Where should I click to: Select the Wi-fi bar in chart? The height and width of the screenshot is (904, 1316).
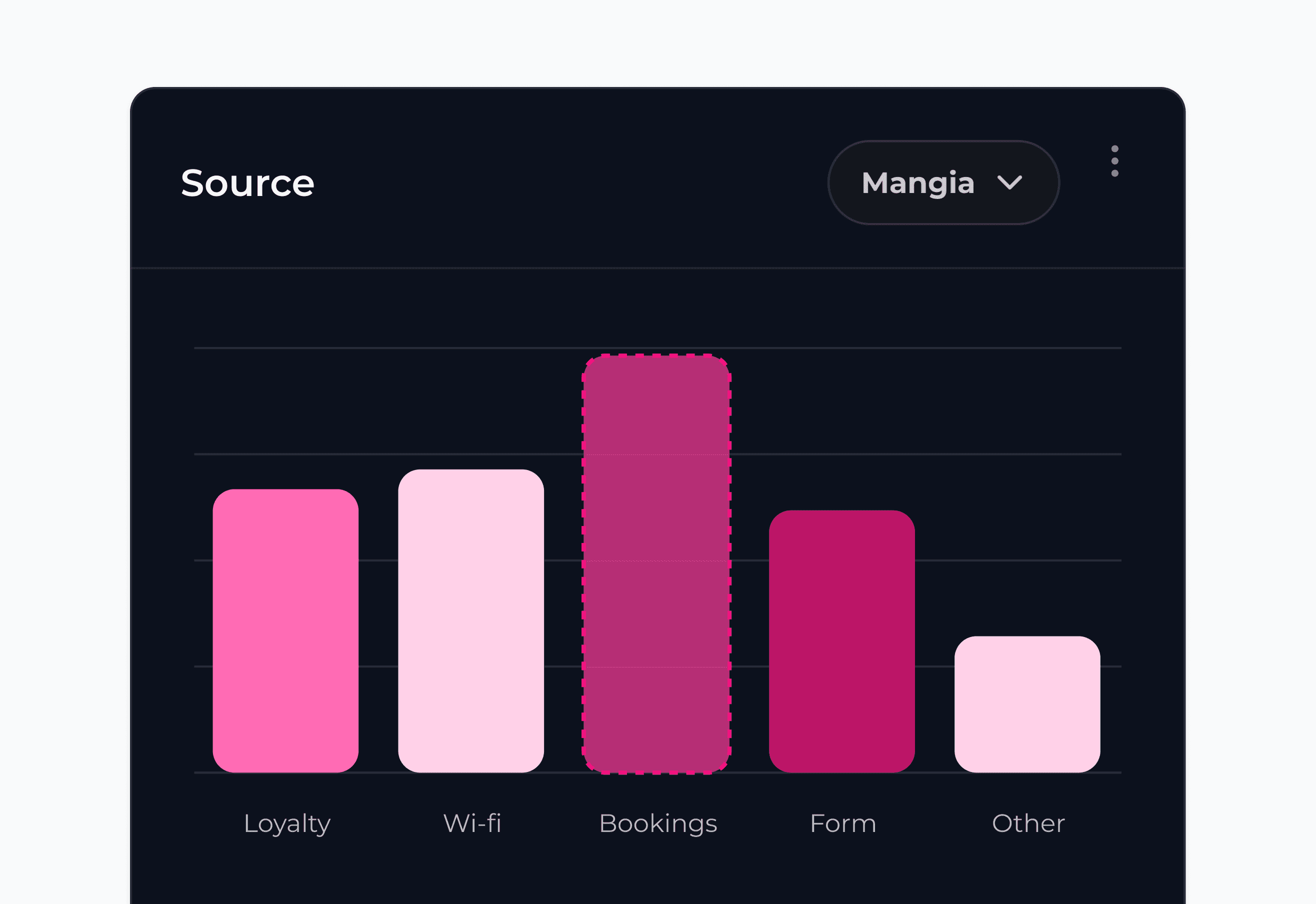470,621
